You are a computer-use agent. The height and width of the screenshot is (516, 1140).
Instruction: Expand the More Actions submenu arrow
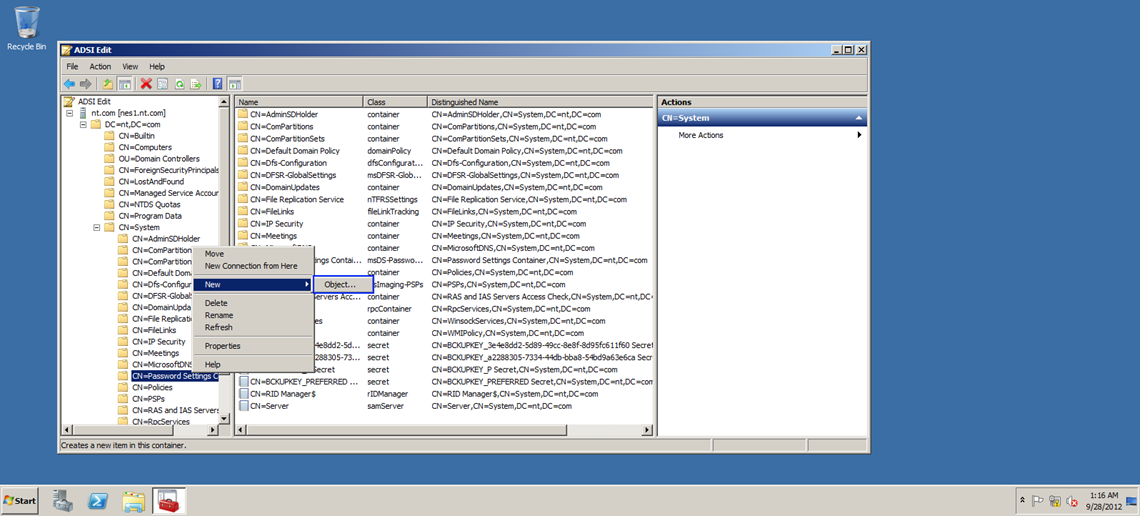860,135
